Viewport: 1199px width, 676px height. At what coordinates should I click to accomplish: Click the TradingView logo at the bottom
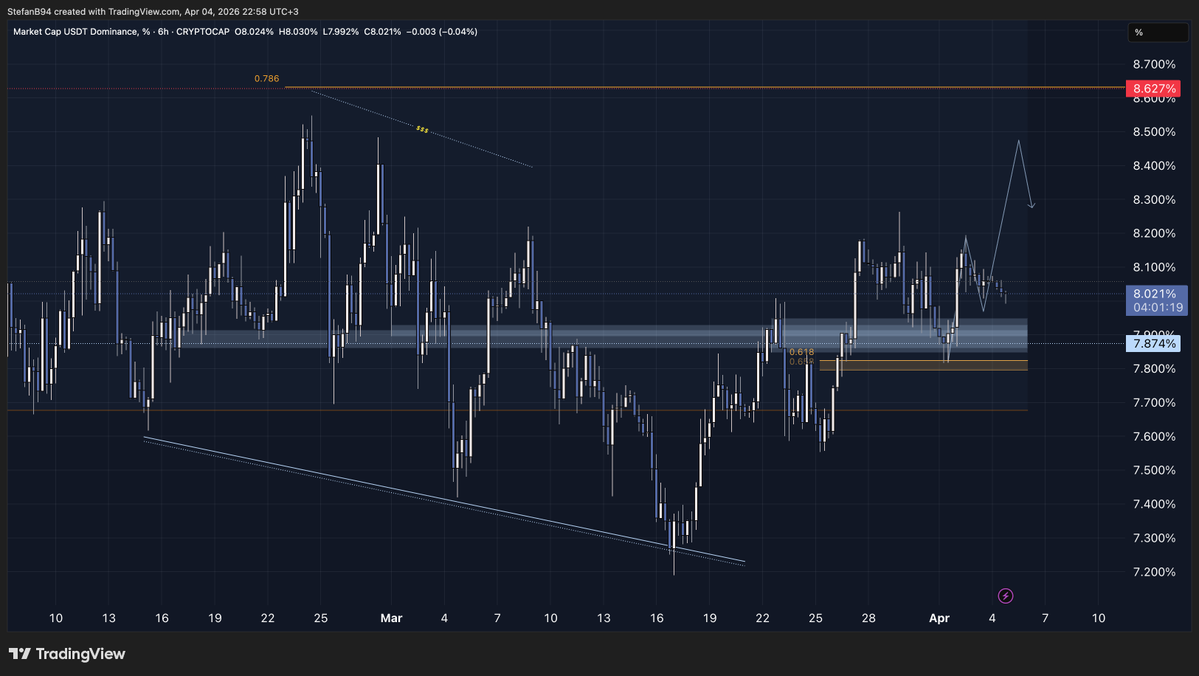(67, 654)
